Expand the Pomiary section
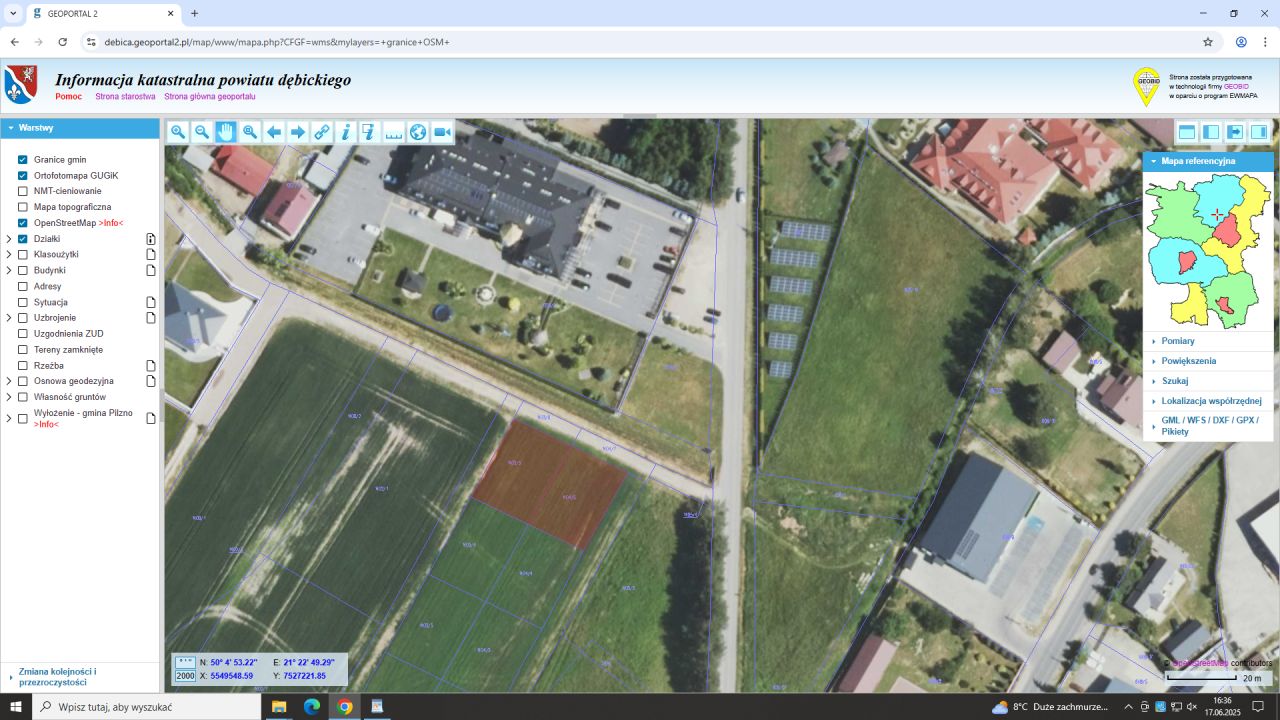Image resolution: width=1280 pixels, height=720 pixels. 1208,341
